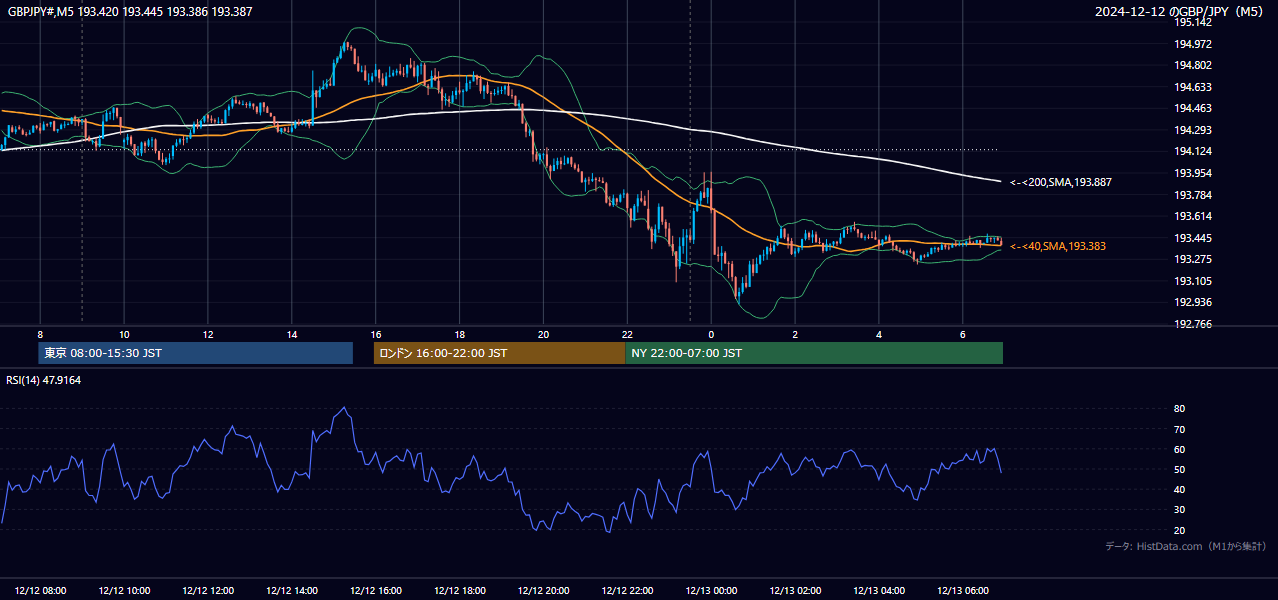Click the RSI(14) 47.9164 indicator label

click(x=44, y=380)
